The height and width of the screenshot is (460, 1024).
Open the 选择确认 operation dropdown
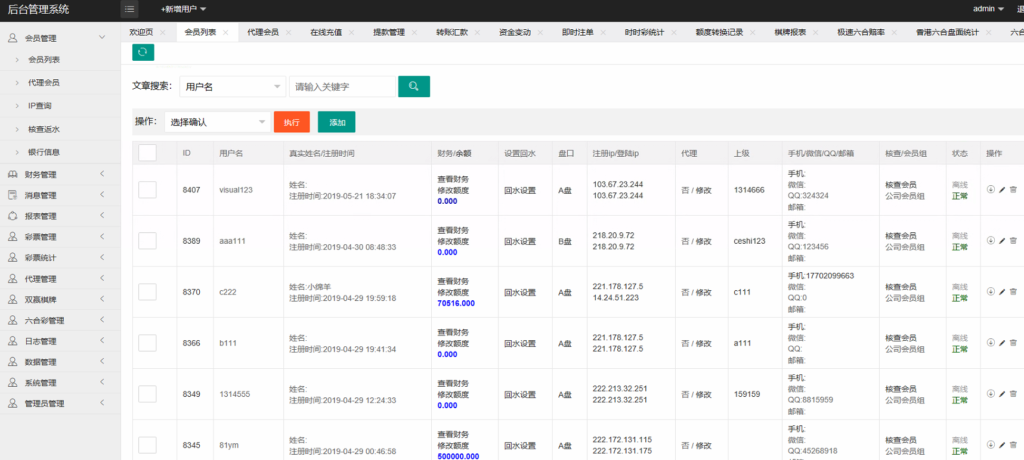215,122
